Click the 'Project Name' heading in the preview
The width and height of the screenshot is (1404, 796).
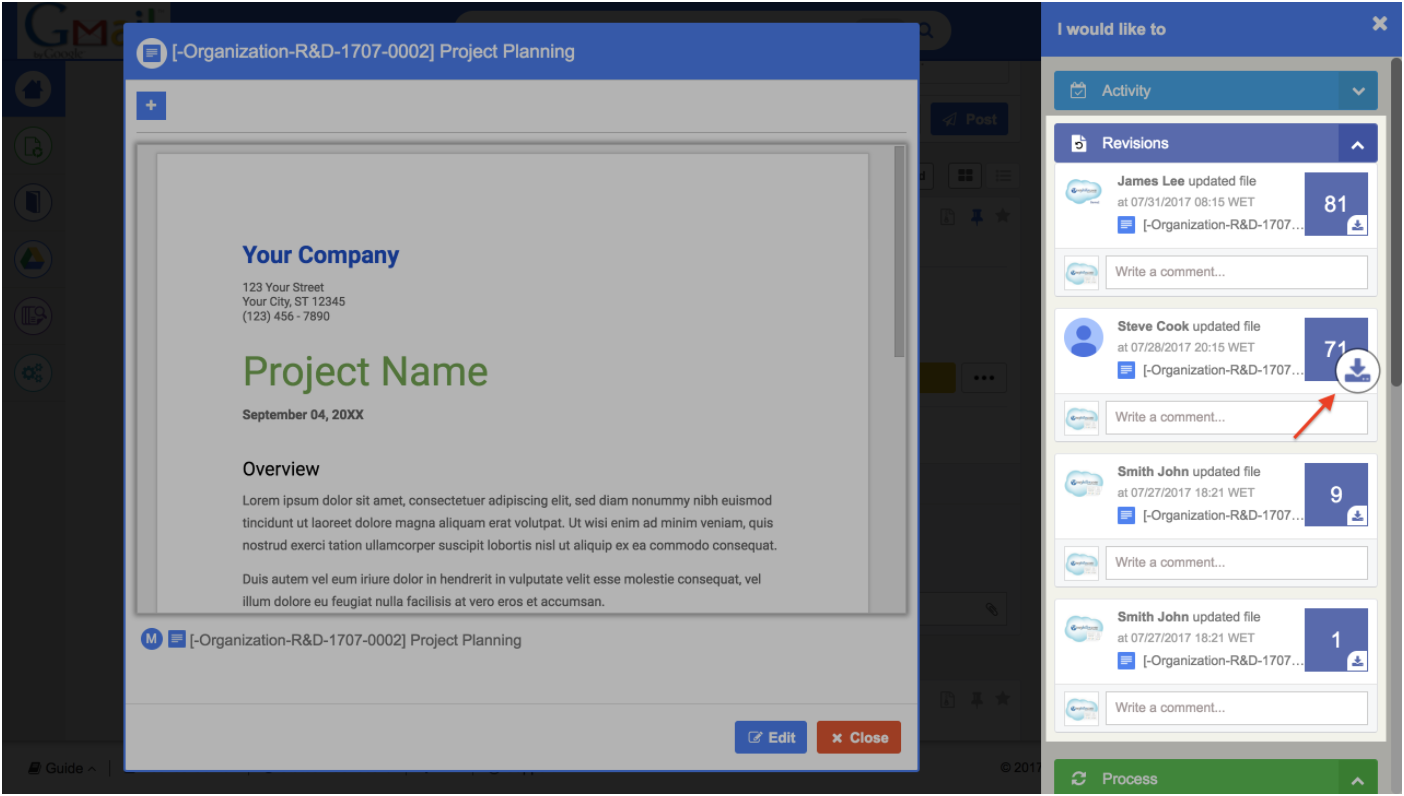tap(365, 372)
